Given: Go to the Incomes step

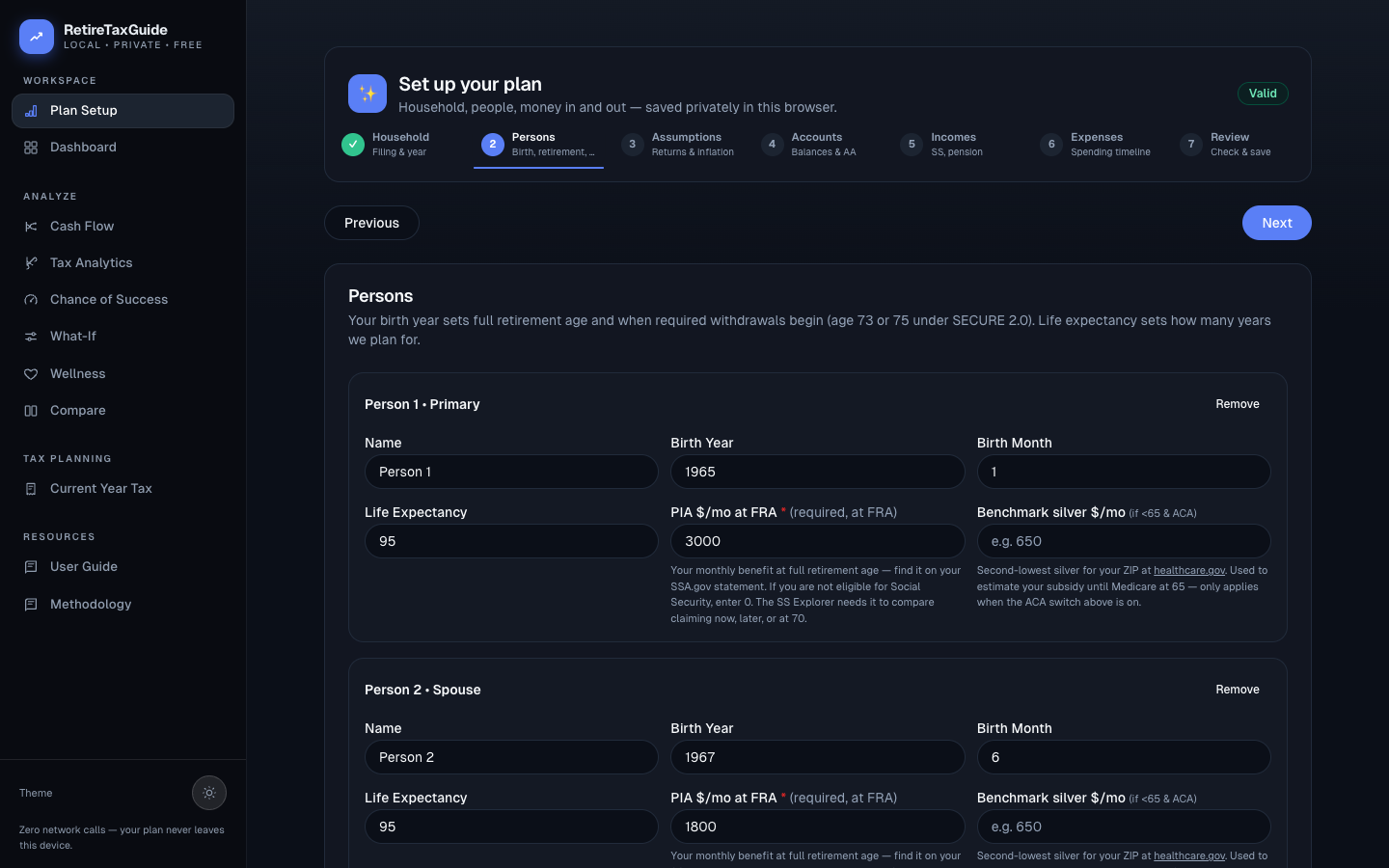Looking at the screenshot, I should (958, 145).
